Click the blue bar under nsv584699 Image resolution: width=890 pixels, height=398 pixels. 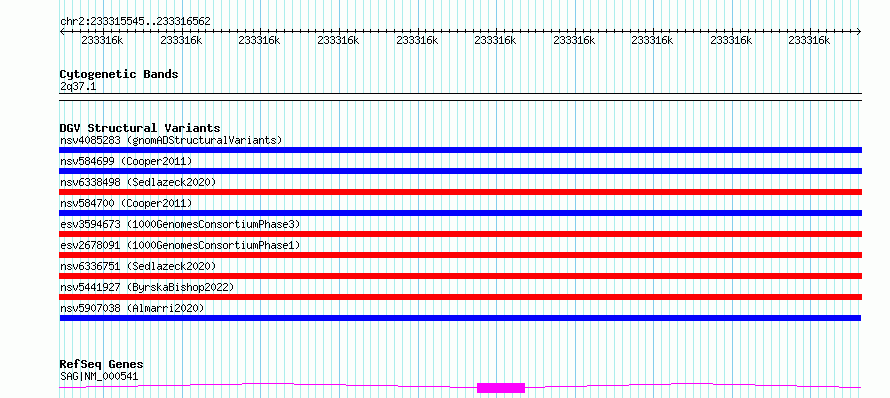460,171
